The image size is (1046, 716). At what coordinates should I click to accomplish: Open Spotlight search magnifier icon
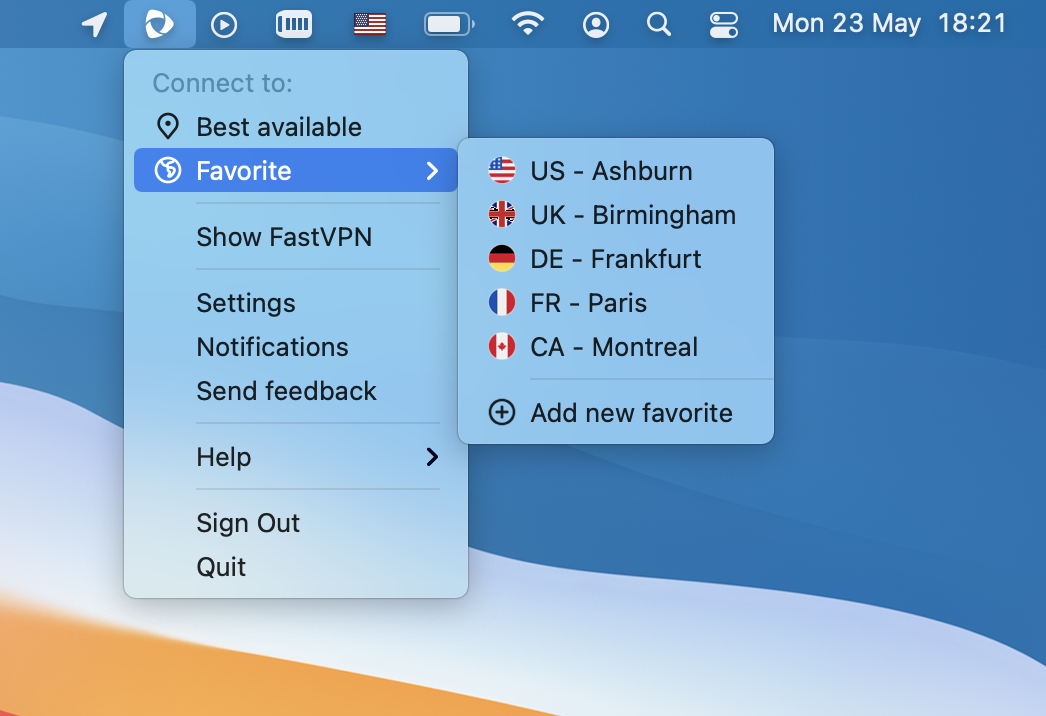point(658,25)
